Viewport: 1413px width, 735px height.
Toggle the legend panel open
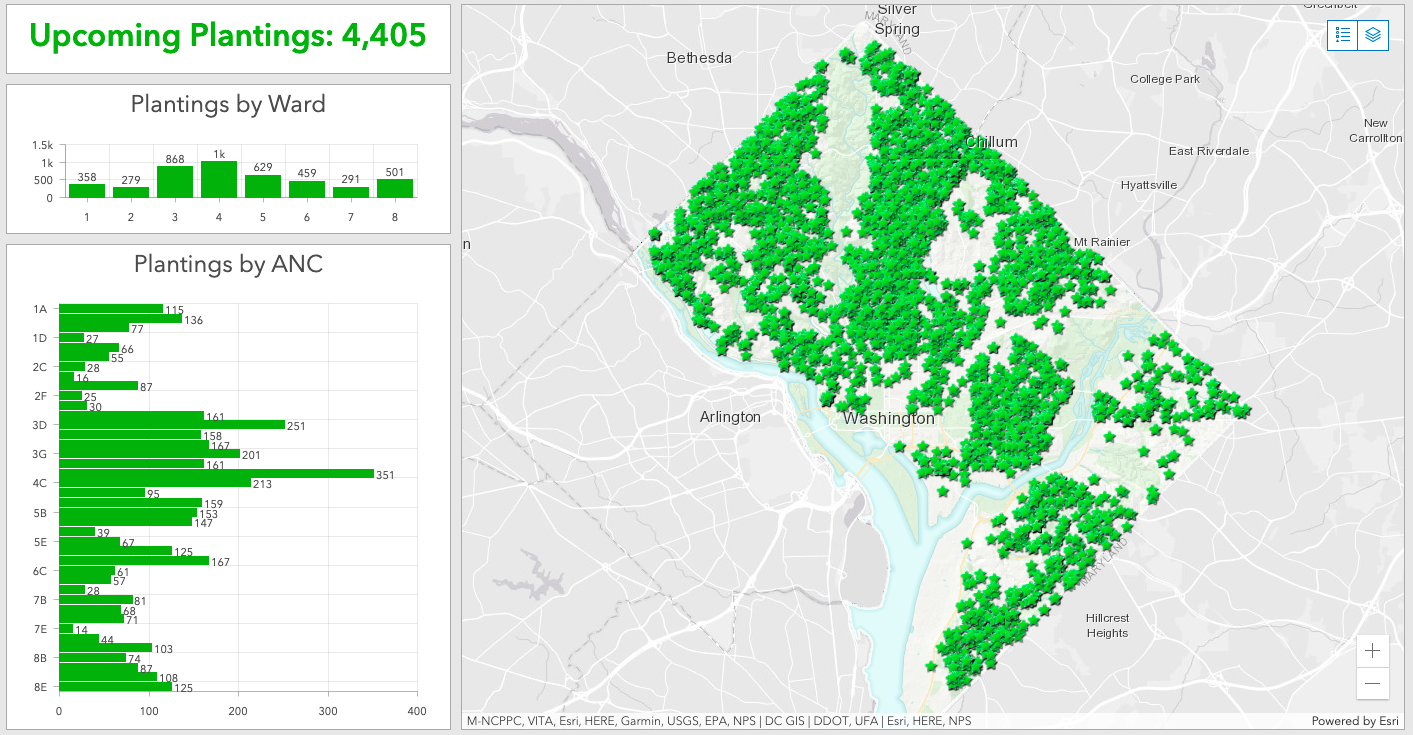click(1344, 34)
